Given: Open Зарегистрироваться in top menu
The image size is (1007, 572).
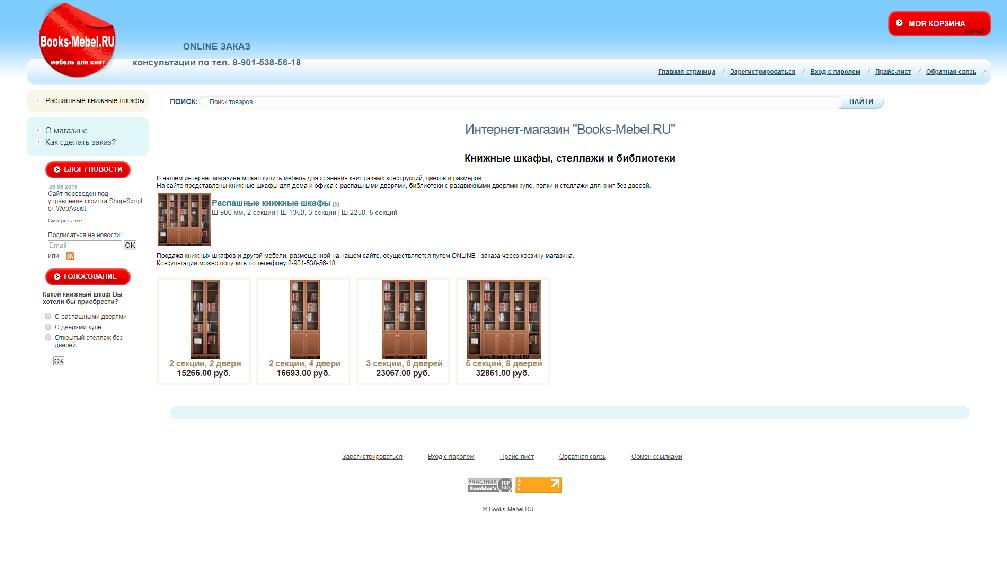Looking at the screenshot, I should (x=762, y=71).
